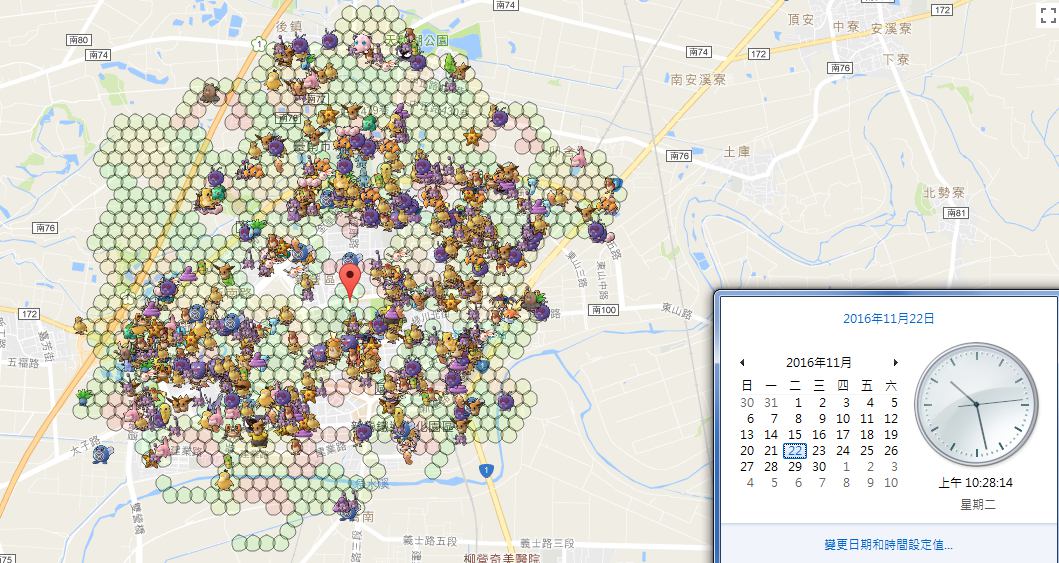Select the Koffing with pink orb by 東山五路
The image size is (1059, 563).
598,232
